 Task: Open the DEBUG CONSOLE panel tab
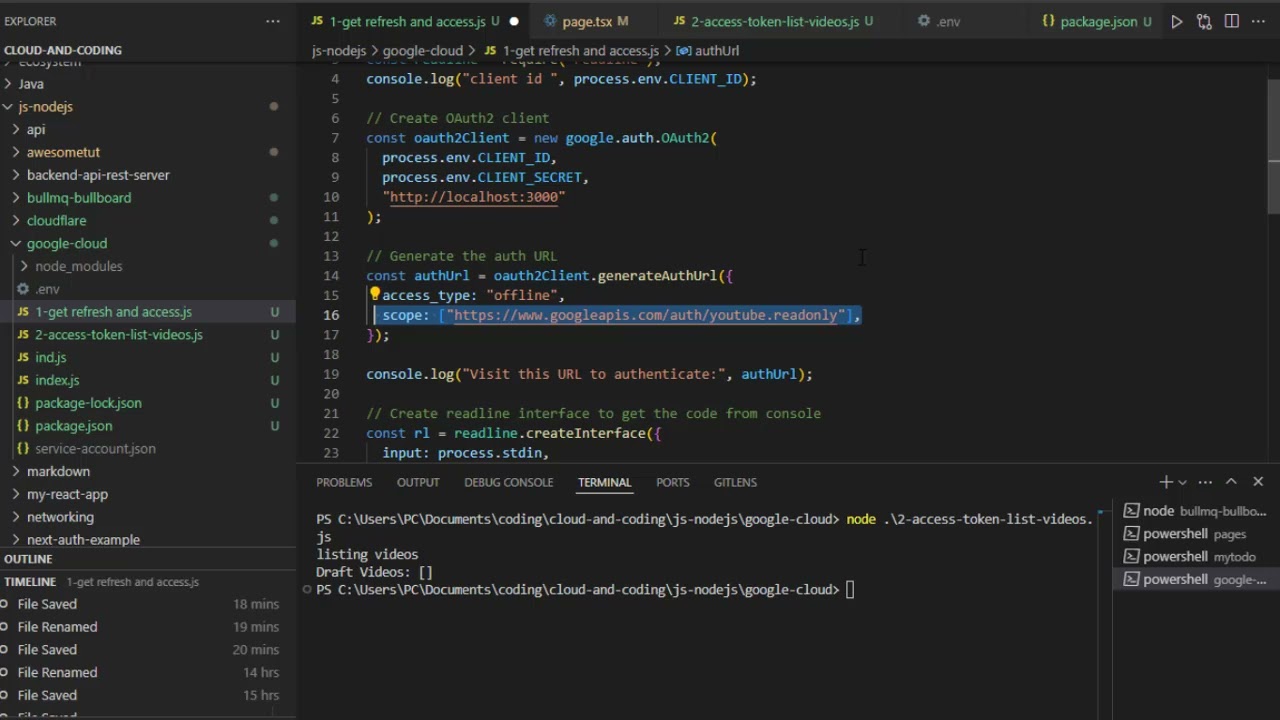508,482
